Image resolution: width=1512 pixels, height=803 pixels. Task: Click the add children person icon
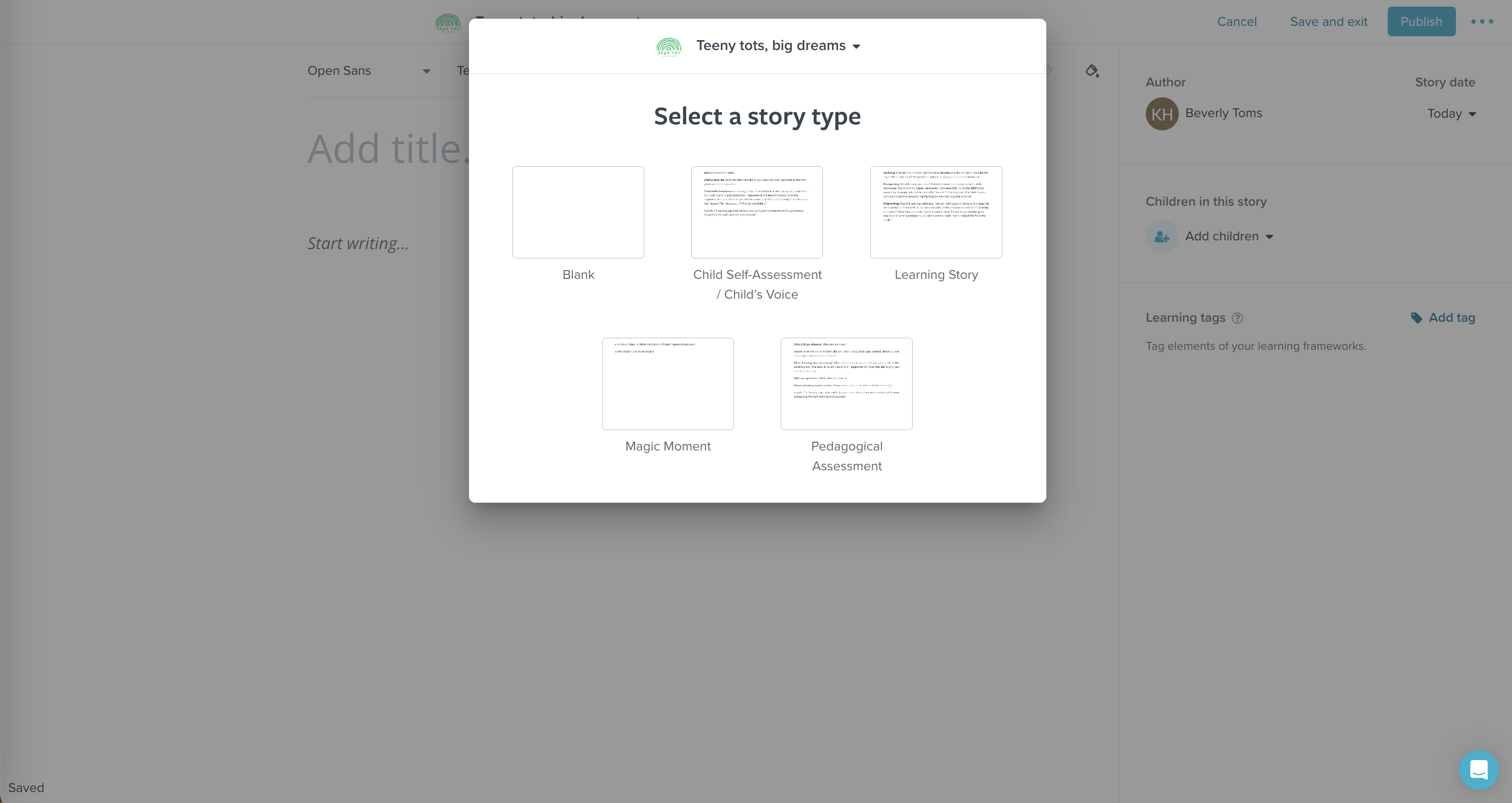(x=1162, y=237)
